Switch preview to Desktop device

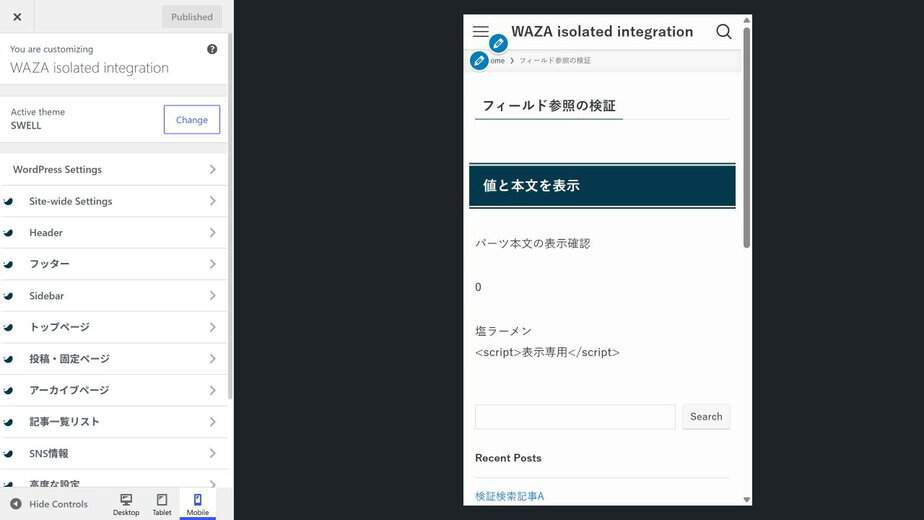126,505
